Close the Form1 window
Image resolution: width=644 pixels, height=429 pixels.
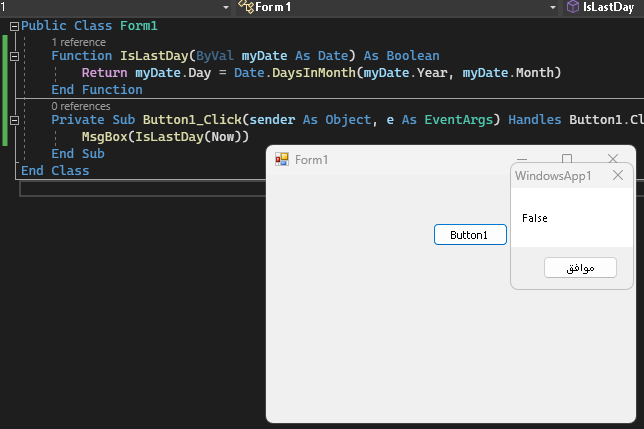point(613,158)
